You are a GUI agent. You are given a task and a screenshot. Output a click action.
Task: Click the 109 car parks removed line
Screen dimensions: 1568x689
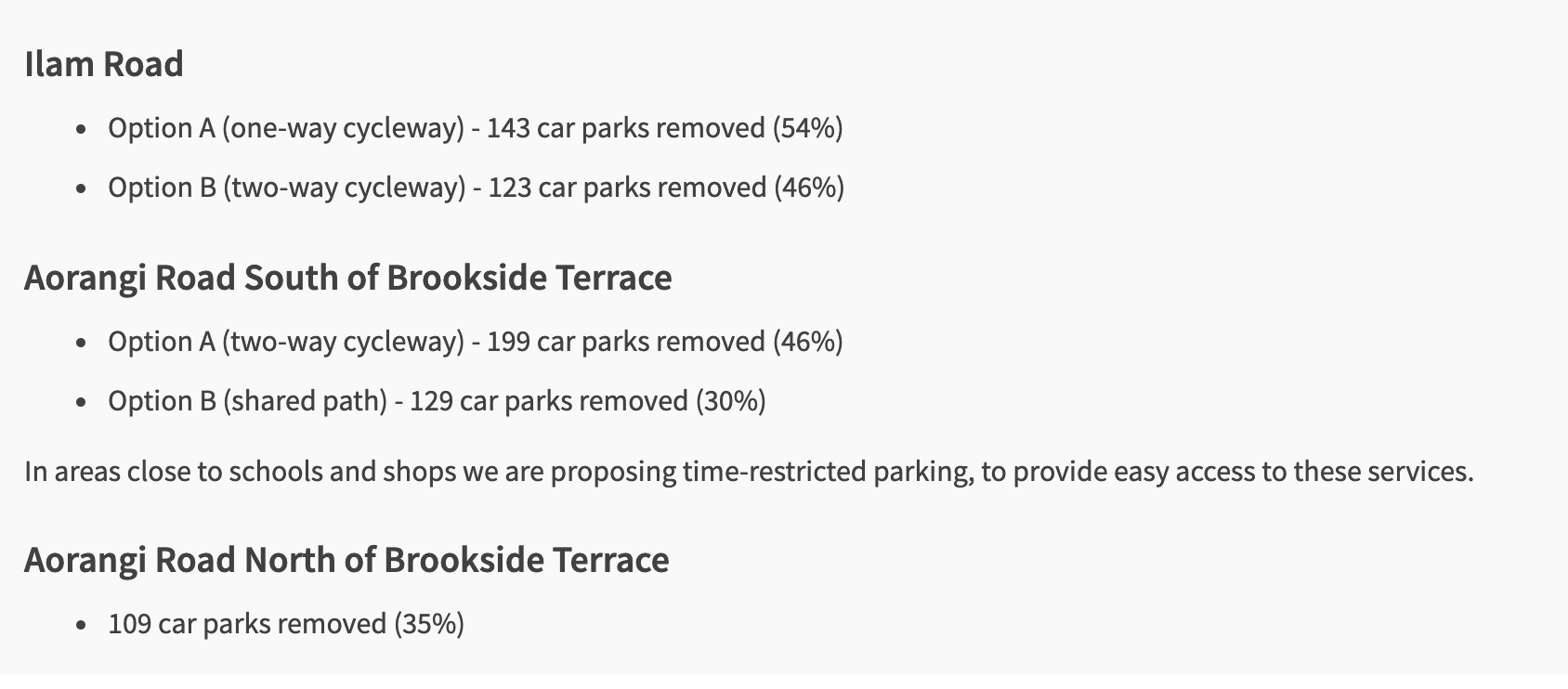286,623
